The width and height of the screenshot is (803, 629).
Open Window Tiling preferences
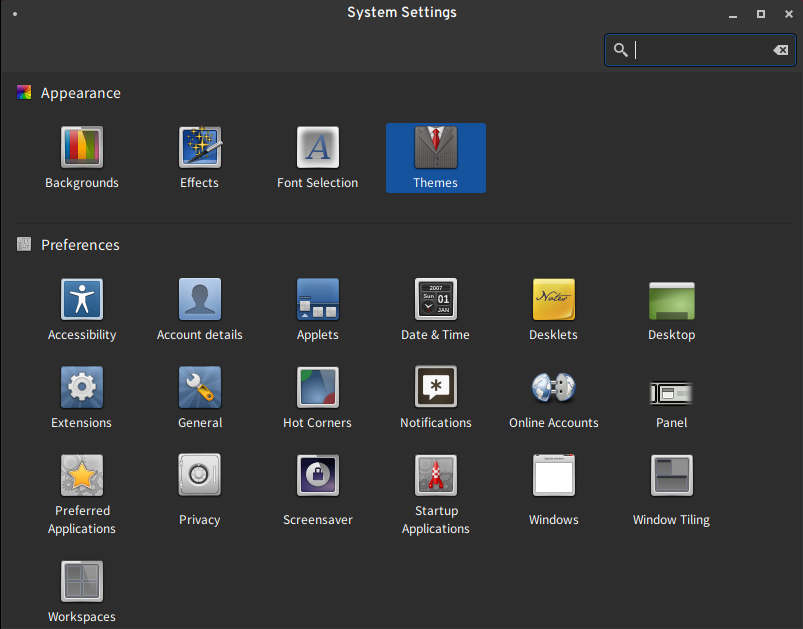671,476
